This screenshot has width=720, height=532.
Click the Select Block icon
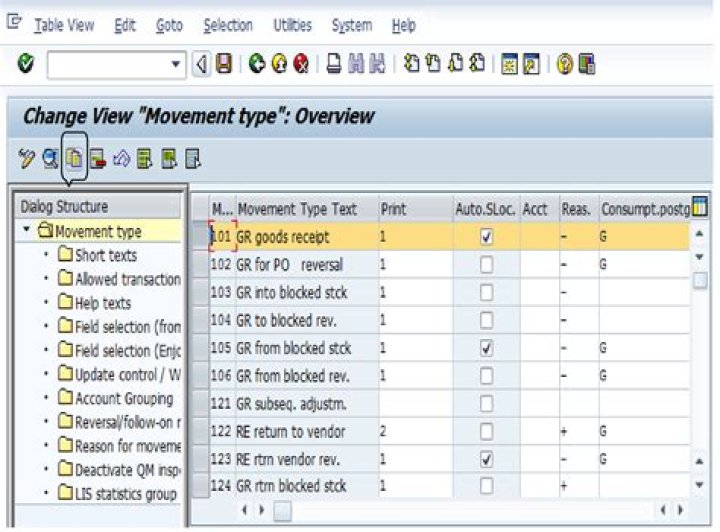pos(169,159)
